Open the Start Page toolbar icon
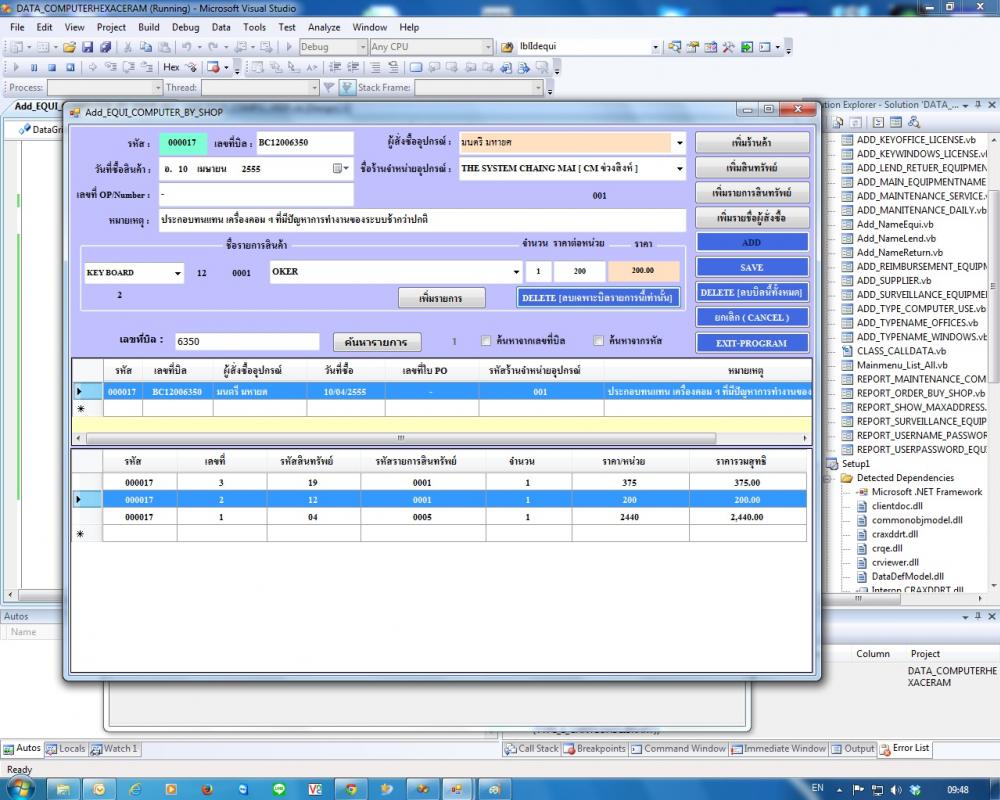 (747, 47)
